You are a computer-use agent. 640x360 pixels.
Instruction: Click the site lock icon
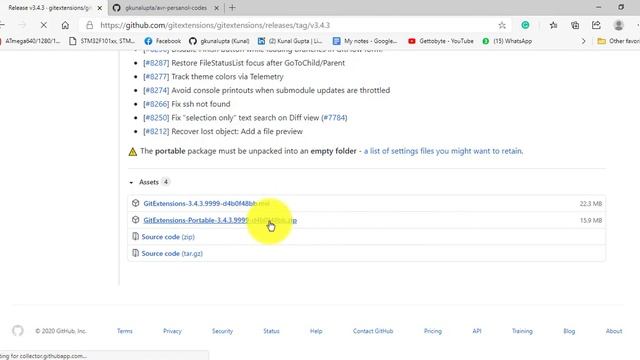89,25
